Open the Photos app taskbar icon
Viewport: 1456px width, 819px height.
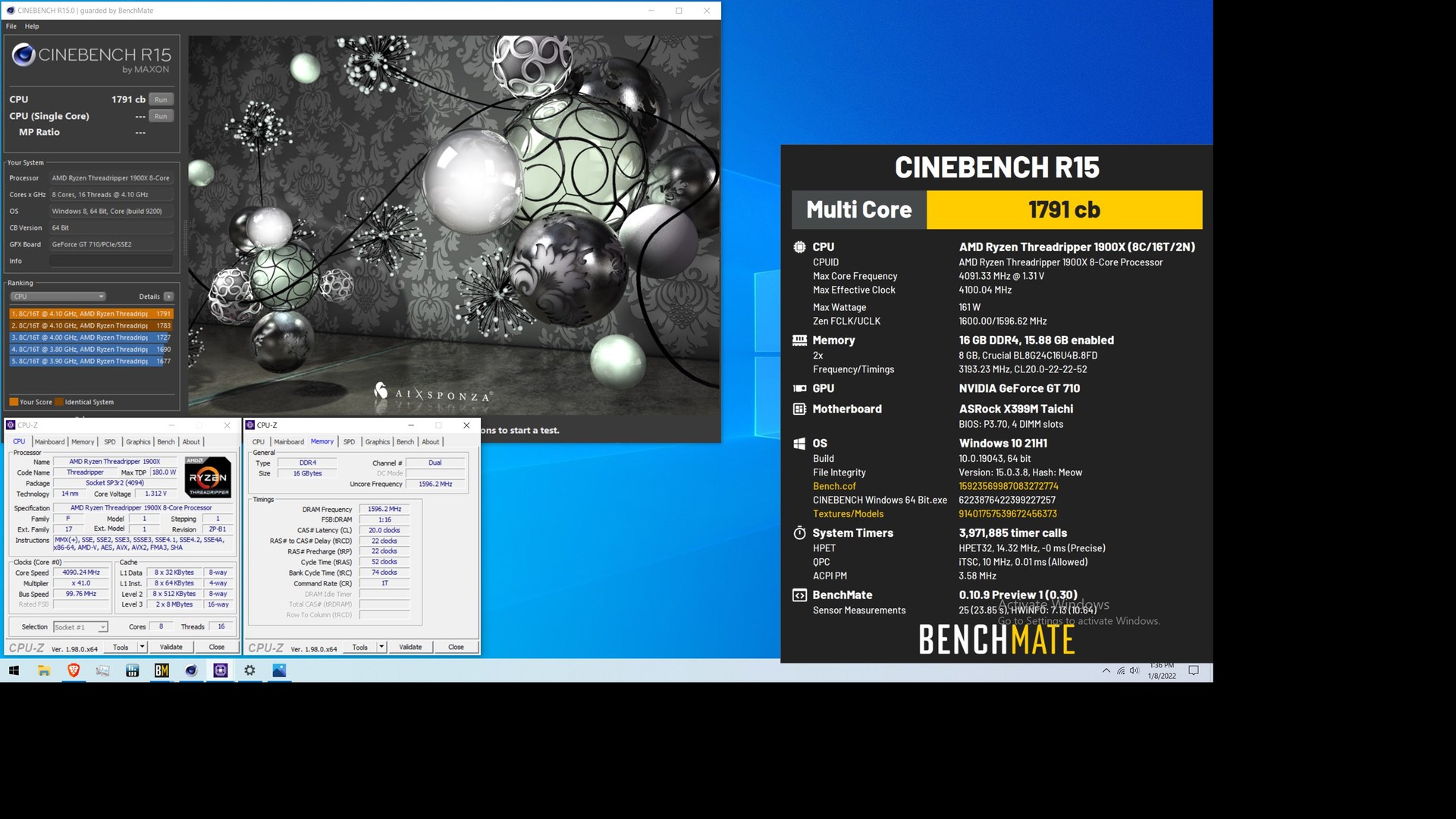[280, 670]
